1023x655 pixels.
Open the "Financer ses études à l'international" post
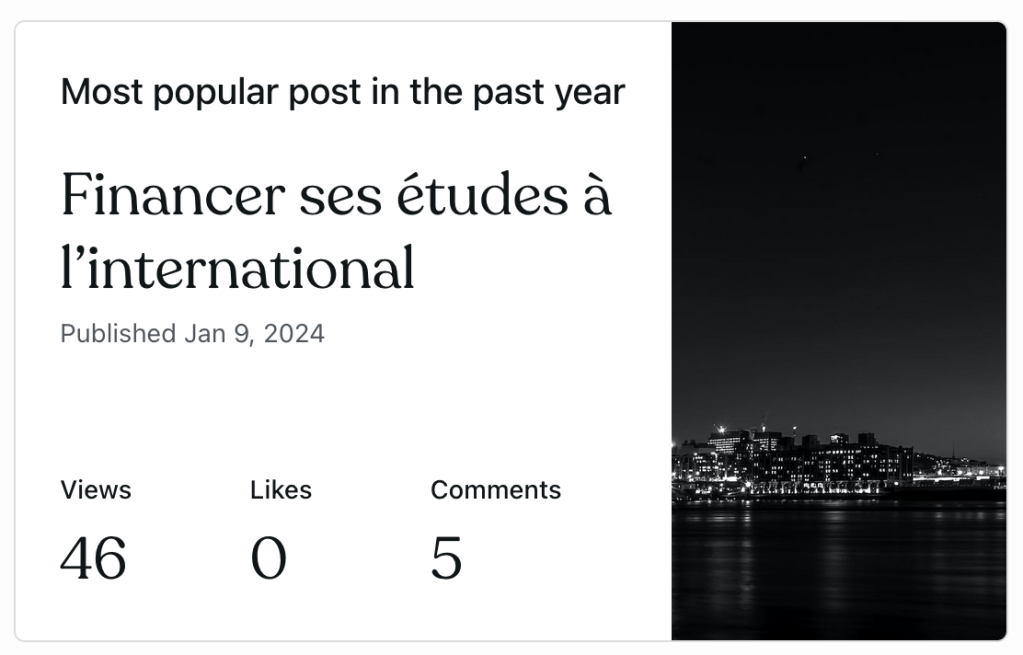coord(336,230)
